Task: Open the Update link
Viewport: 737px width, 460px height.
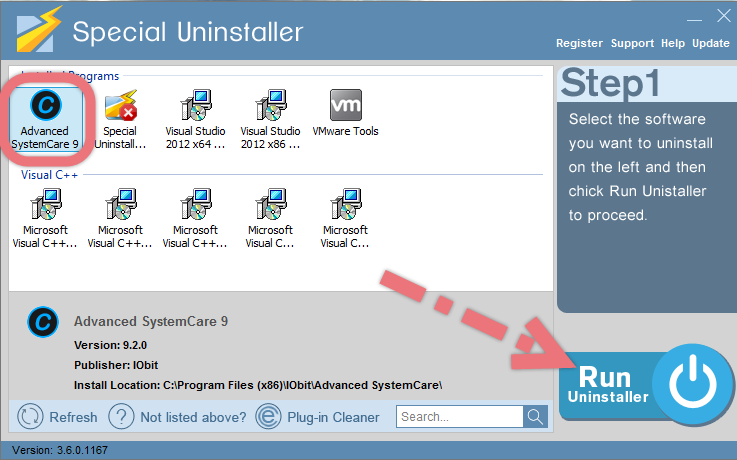Action: pyautogui.click(x=711, y=43)
